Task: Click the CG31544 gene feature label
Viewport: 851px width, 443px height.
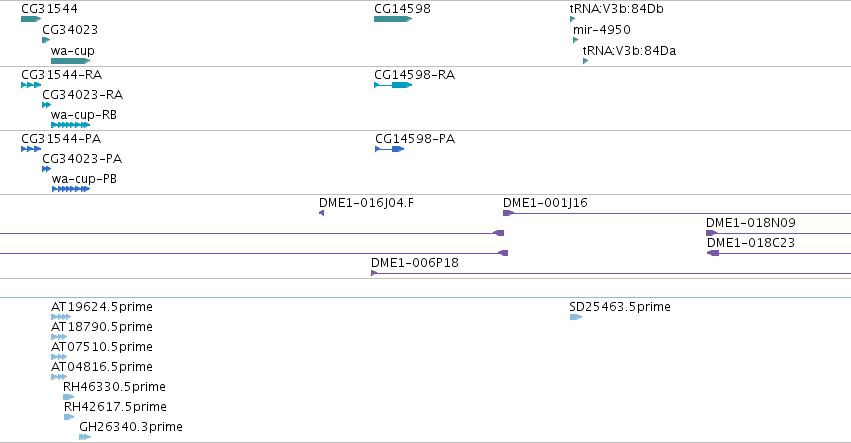Action: tap(49, 9)
